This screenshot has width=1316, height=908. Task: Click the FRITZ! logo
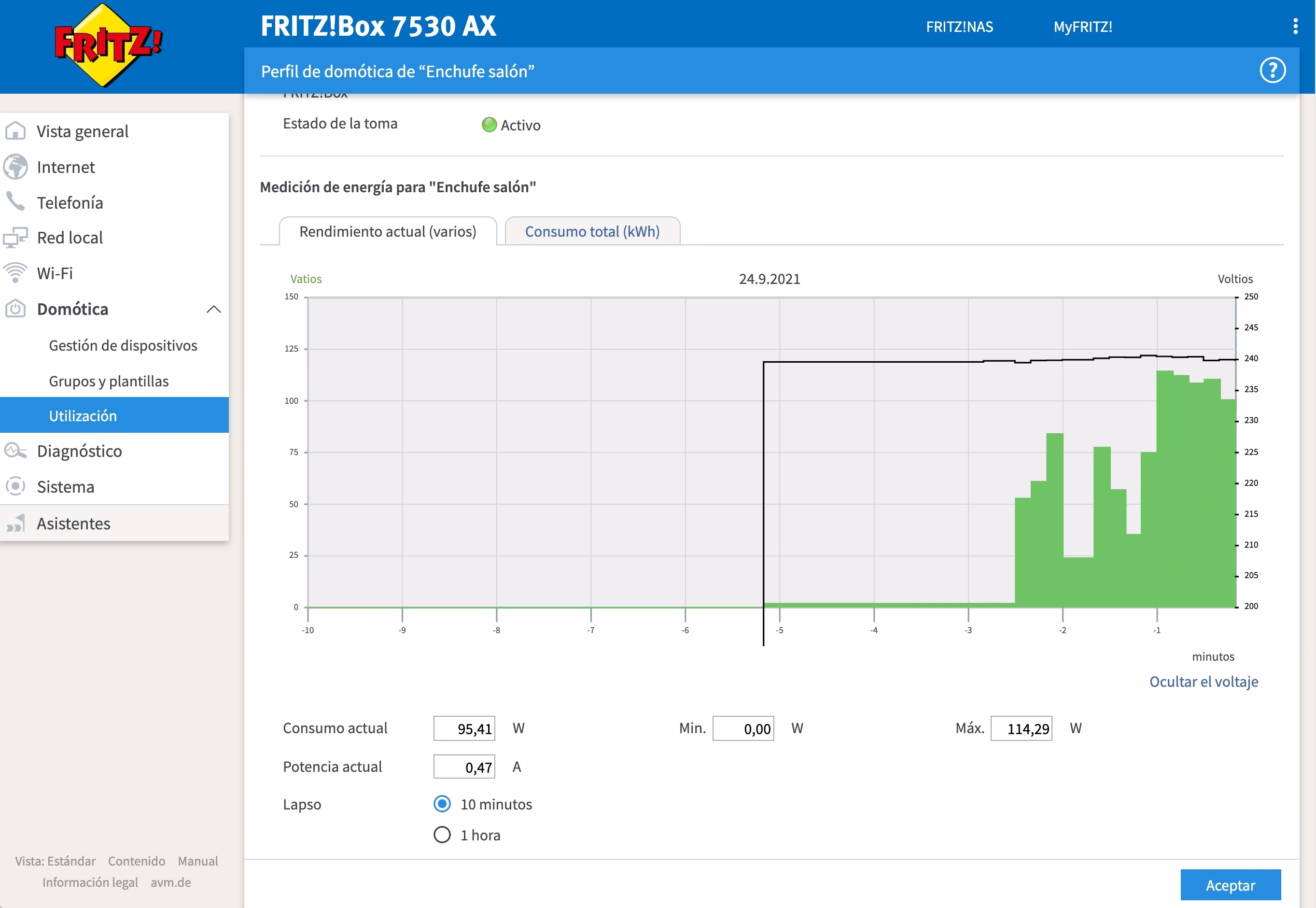(x=108, y=45)
